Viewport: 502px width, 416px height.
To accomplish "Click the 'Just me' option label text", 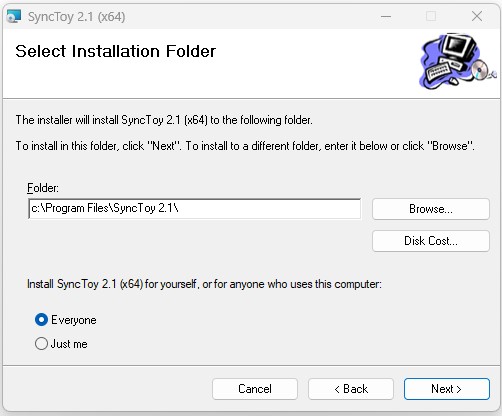I will tap(69, 344).
